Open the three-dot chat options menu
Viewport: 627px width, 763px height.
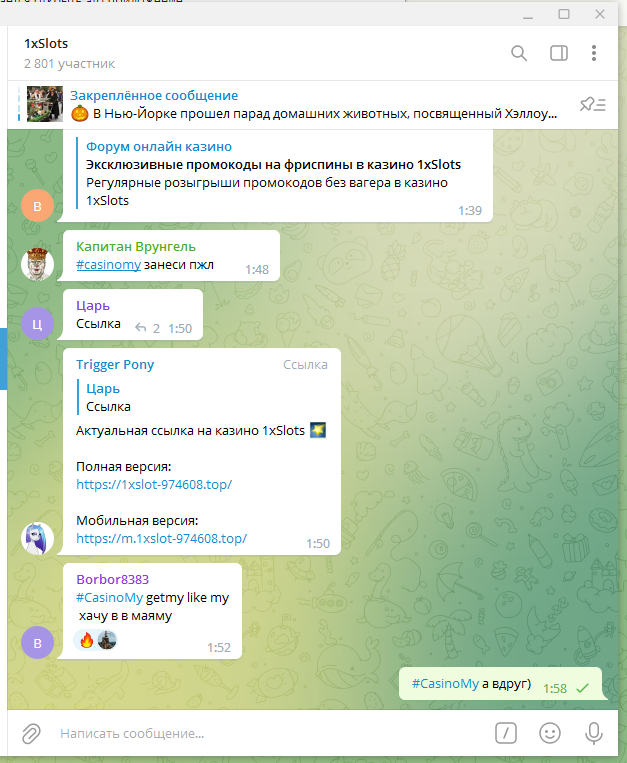(594, 53)
